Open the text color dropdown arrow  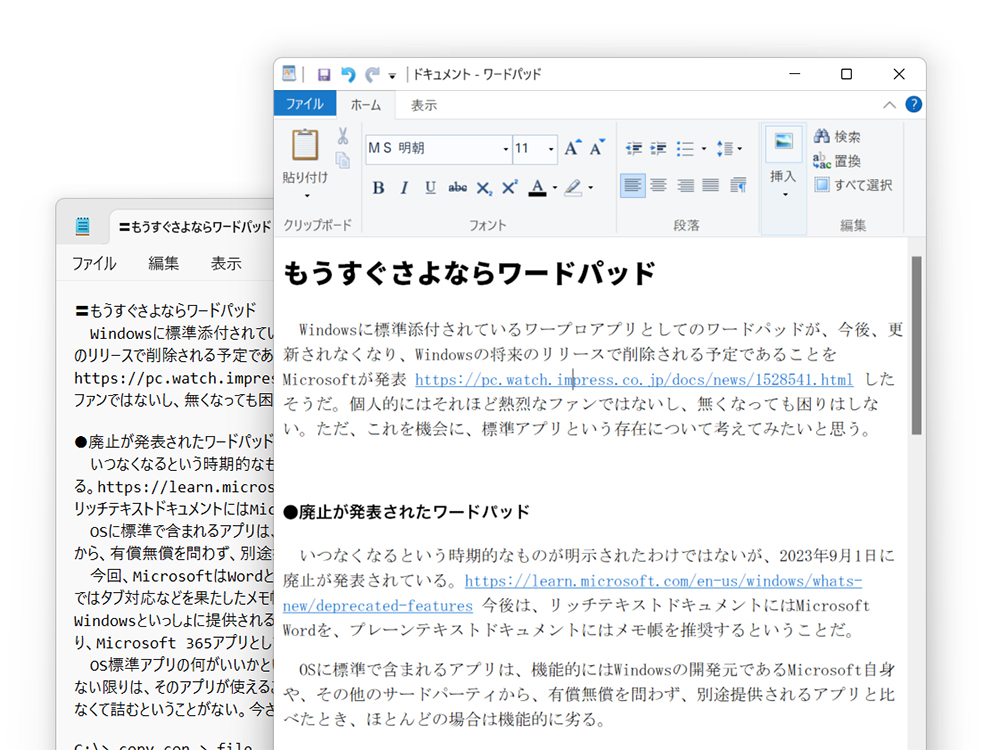click(555, 188)
